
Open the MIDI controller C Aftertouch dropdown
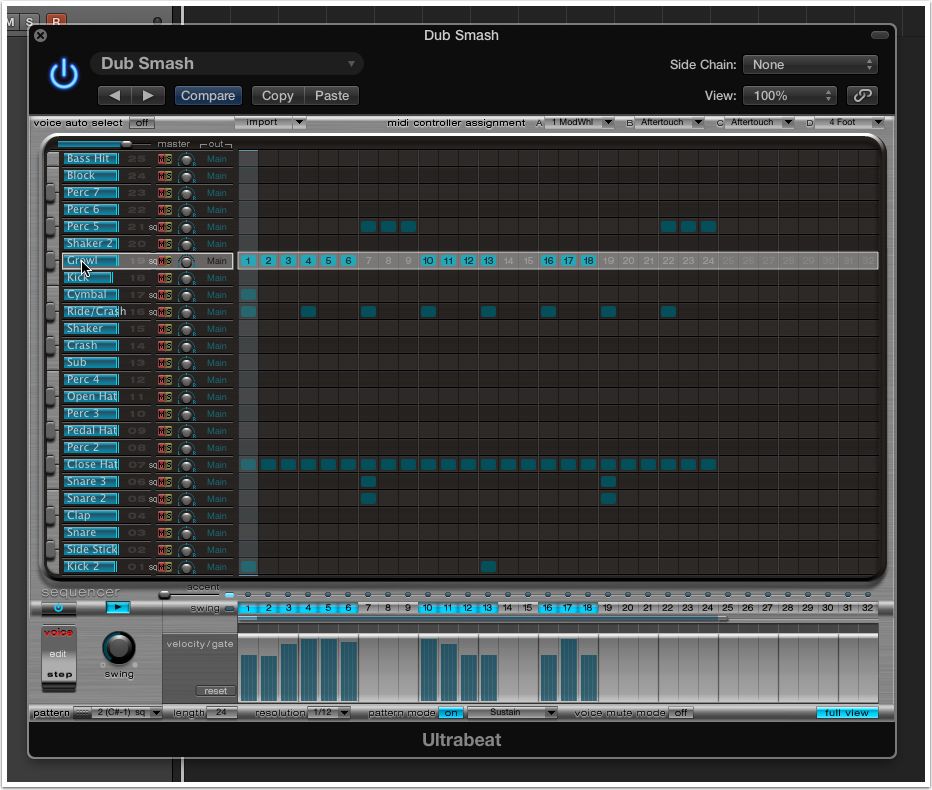(x=759, y=122)
